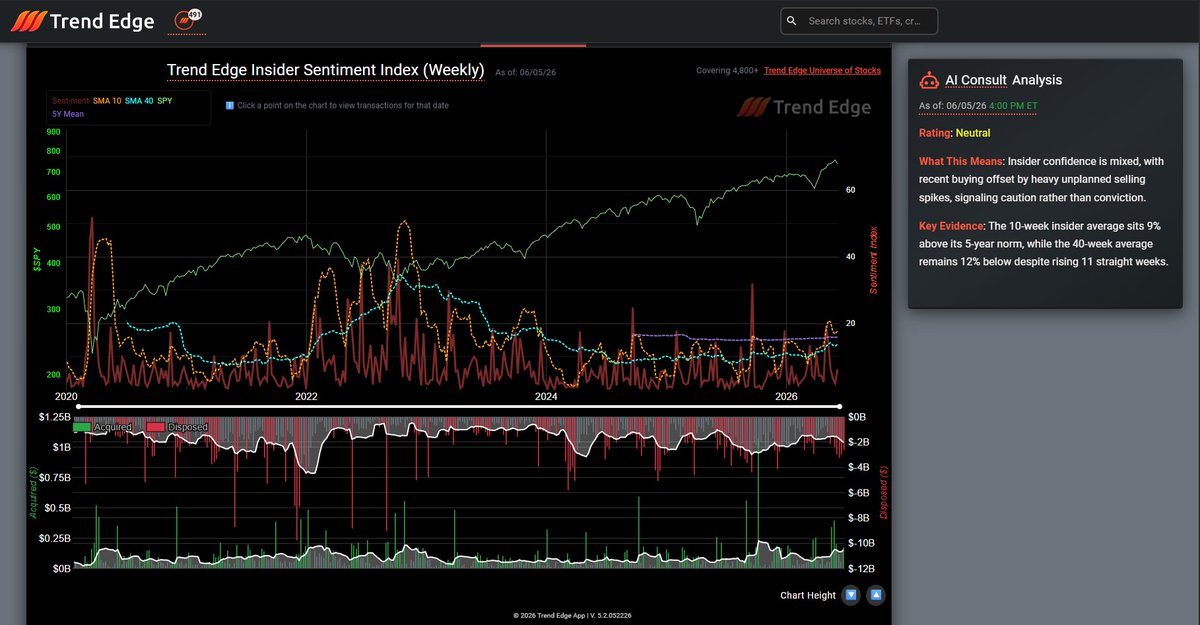Toggle the Acquired legend label
The width and height of the screenshot is (1200, 625).
(x=114, y=427)
